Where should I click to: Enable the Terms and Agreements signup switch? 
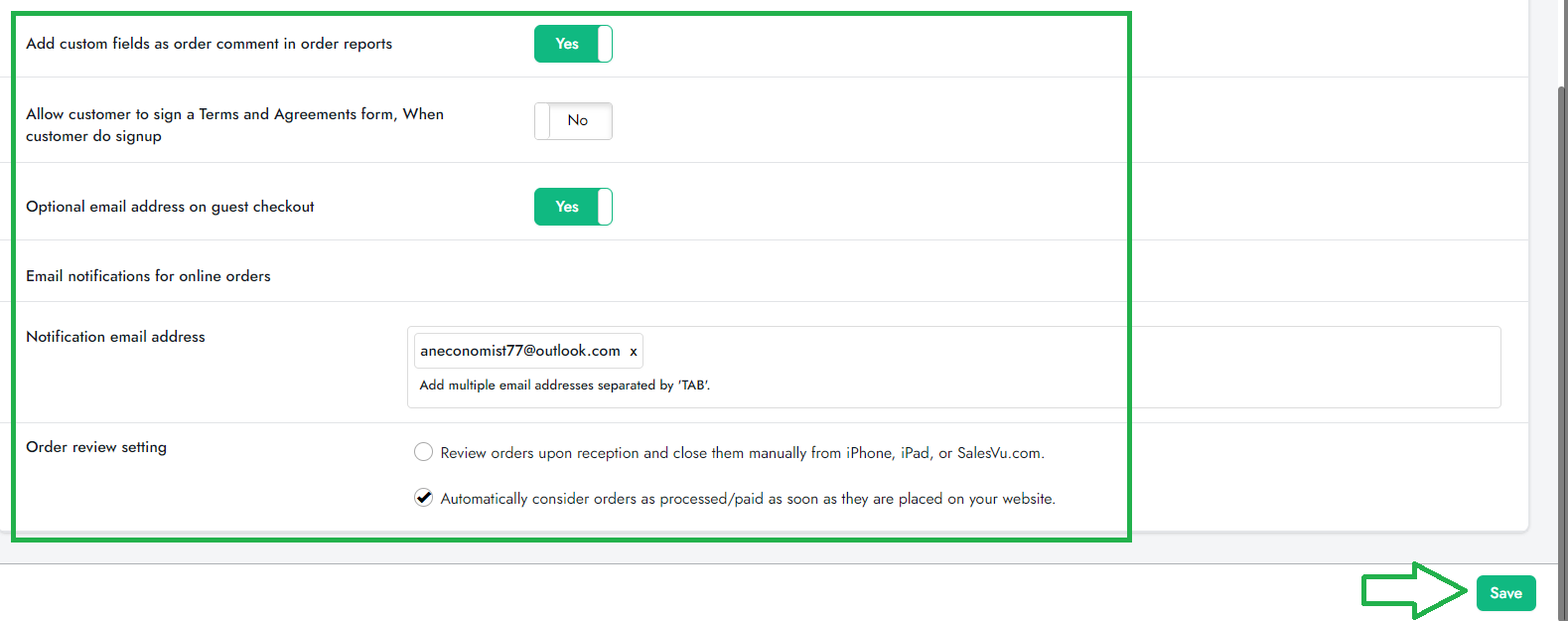573,121
